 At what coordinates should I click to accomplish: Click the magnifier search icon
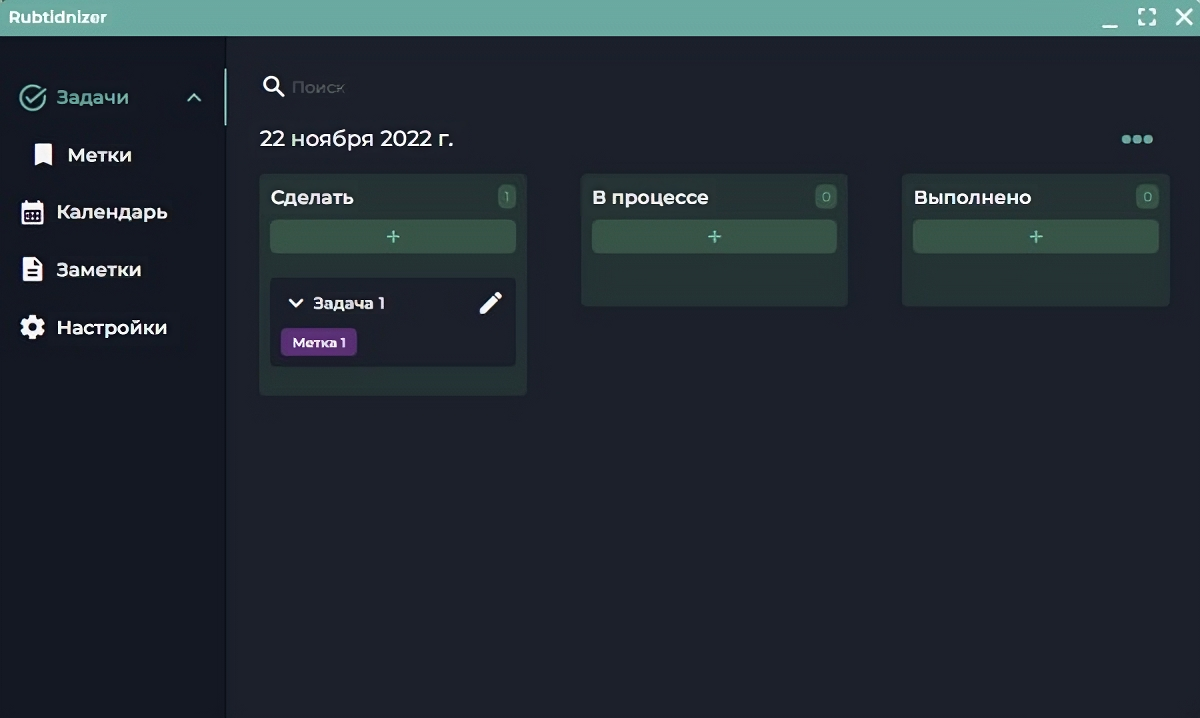click(x=273, y=86)
